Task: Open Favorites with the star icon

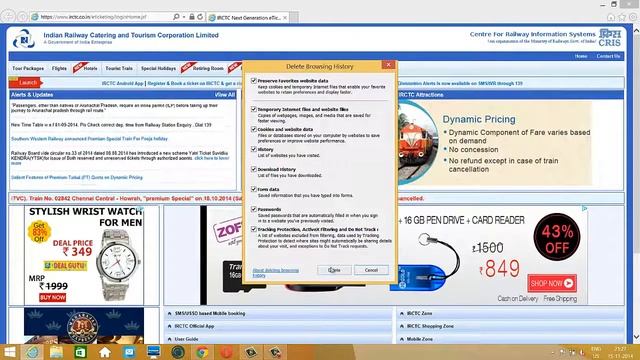Action: (622, 17)
